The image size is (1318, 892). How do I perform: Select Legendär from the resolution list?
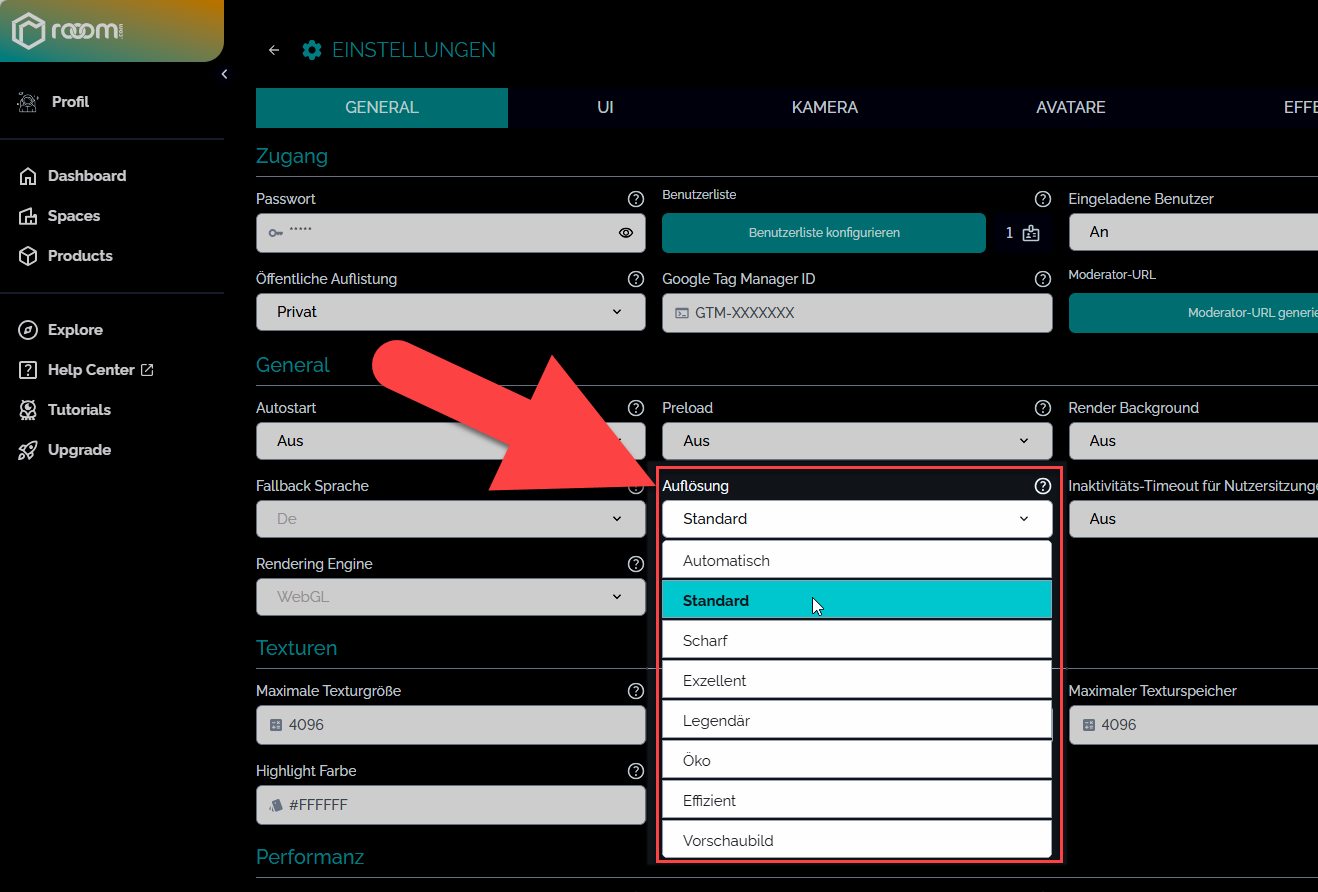(856, 721)
